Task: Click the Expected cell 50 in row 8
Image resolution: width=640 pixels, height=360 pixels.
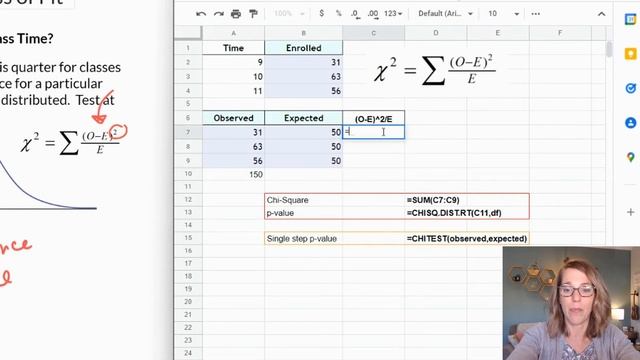Action: 304,147
